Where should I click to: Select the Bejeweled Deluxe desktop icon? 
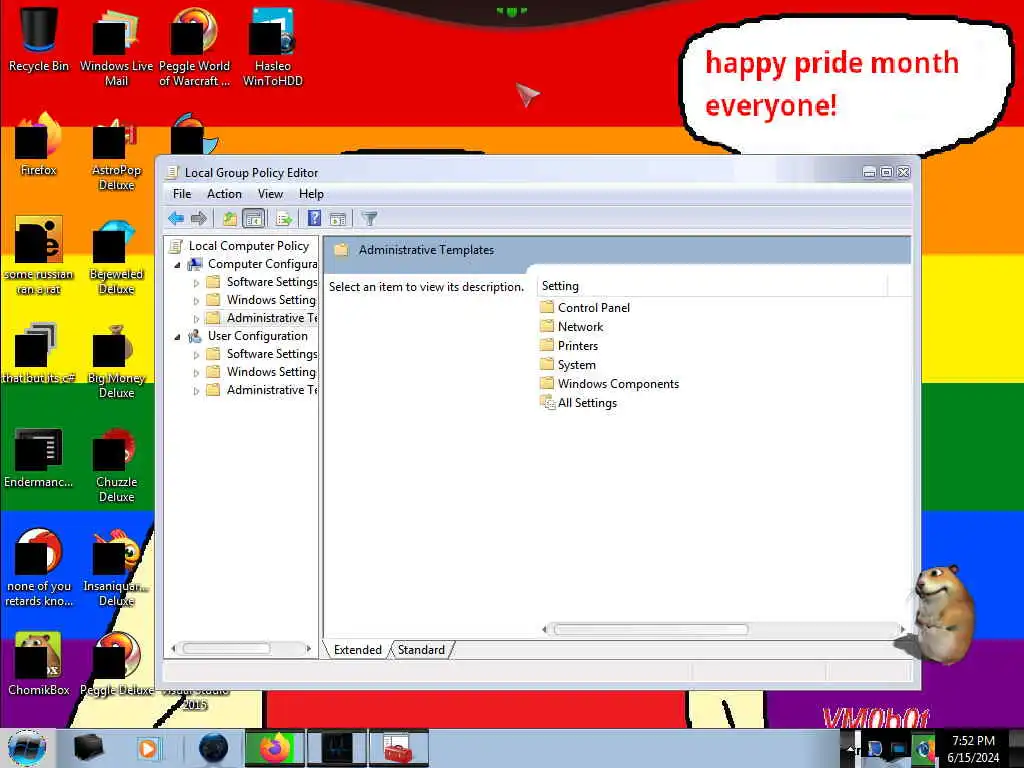tap(116, 257)
